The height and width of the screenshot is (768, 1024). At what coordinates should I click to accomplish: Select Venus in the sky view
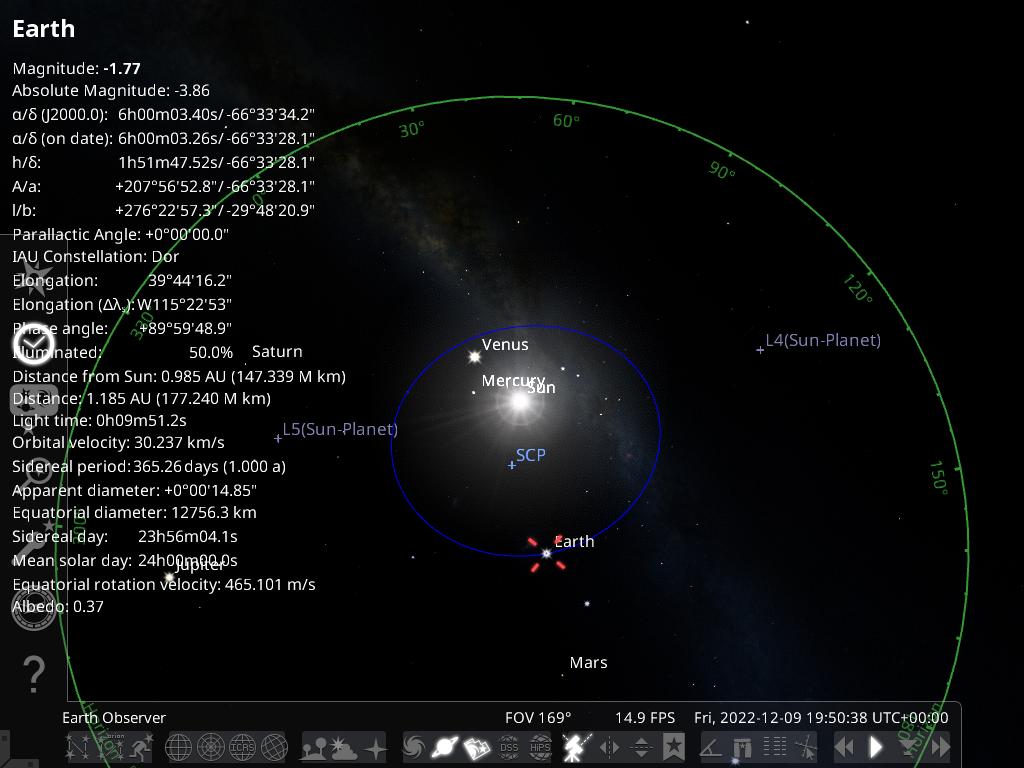click(475, 357)
